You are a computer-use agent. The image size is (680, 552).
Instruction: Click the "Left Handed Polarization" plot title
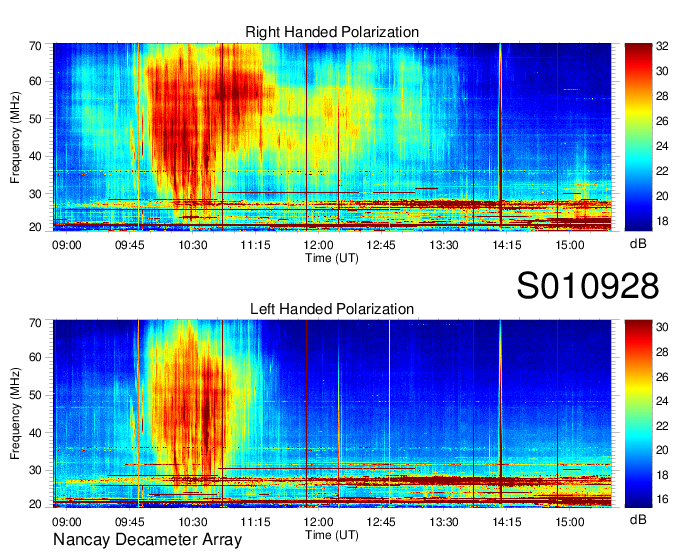tap(332, 309)
